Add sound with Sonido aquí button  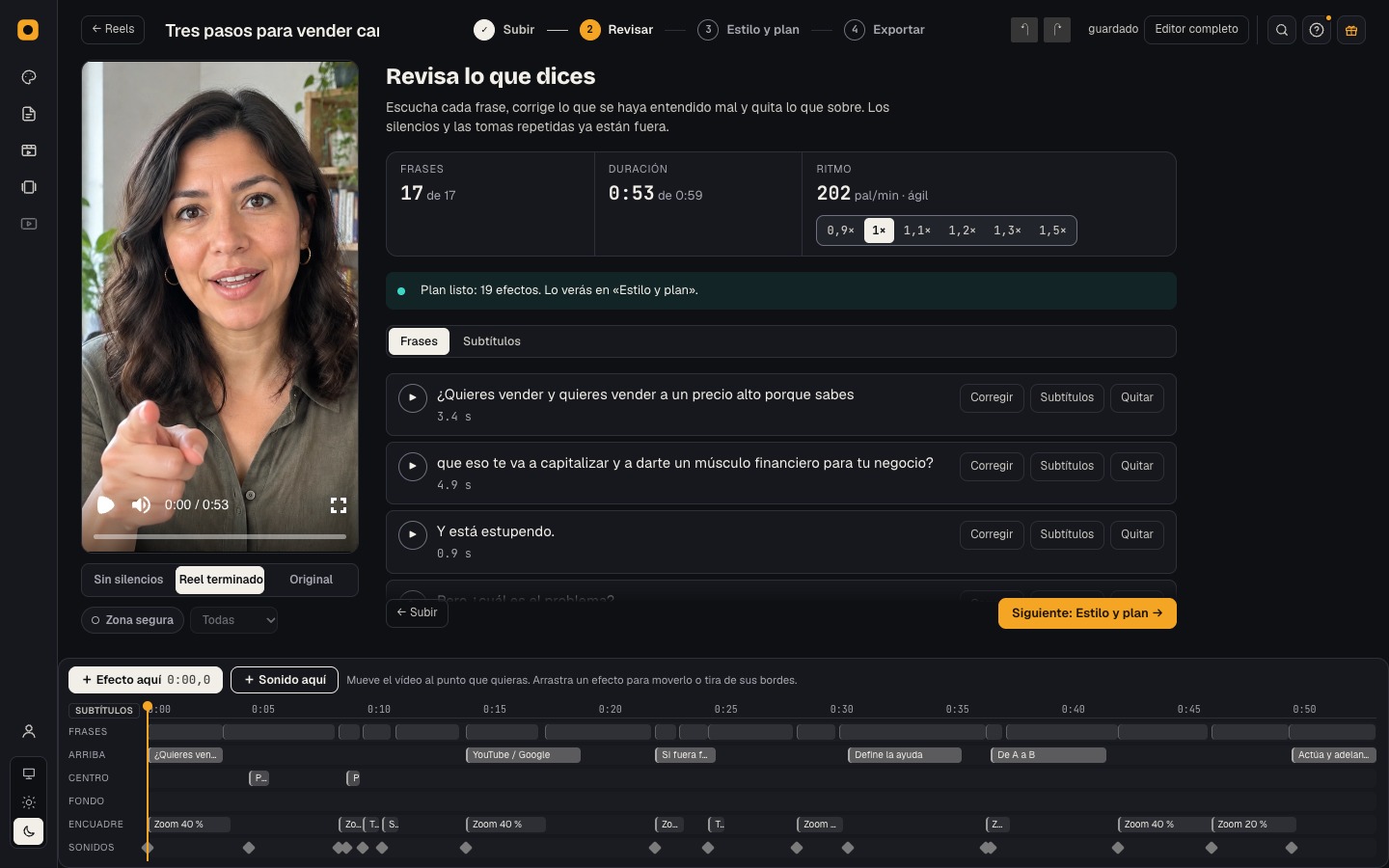click(x=285, y=680)
